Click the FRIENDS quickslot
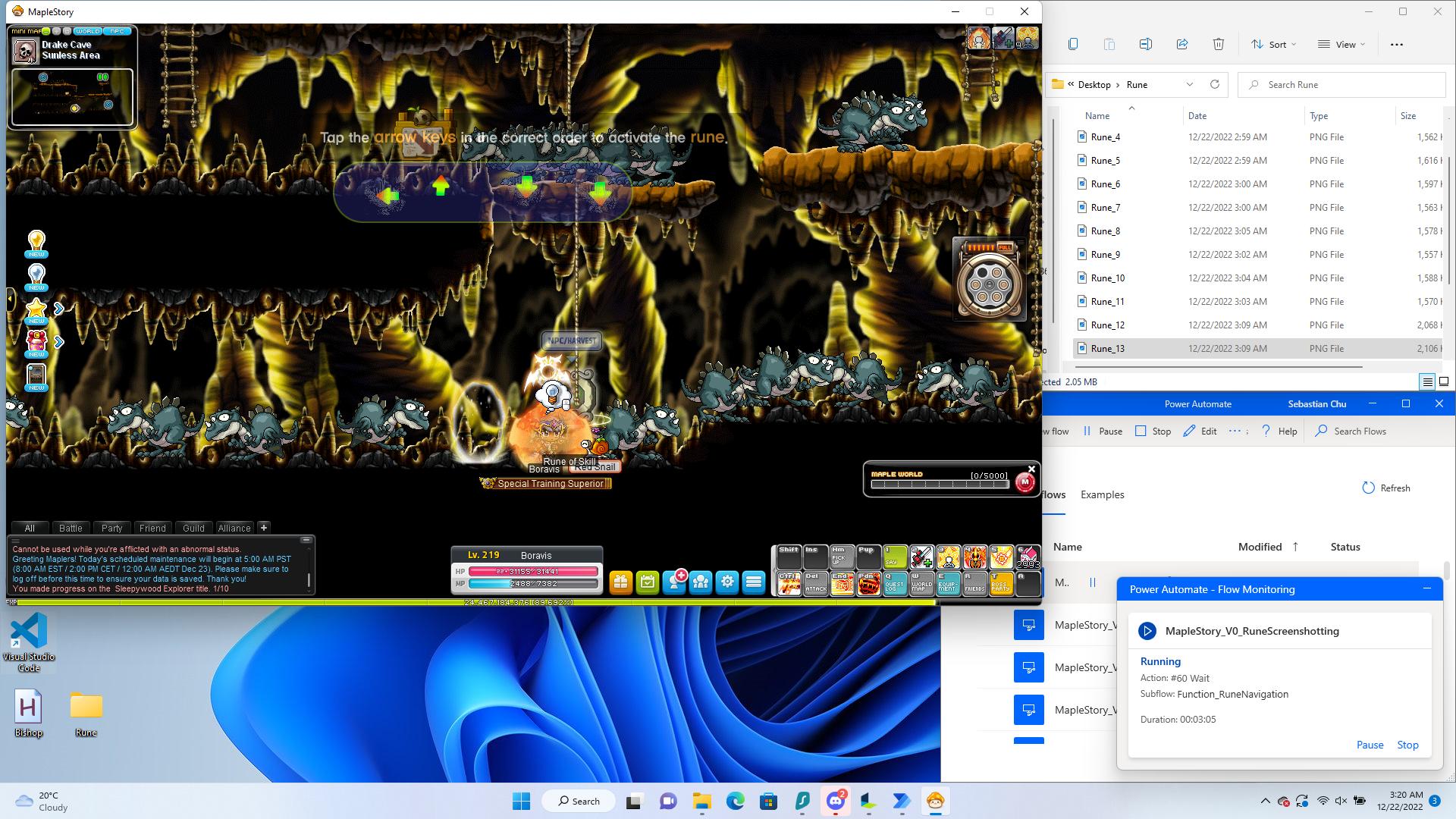The image size is (1456, 819). point(974,583)
